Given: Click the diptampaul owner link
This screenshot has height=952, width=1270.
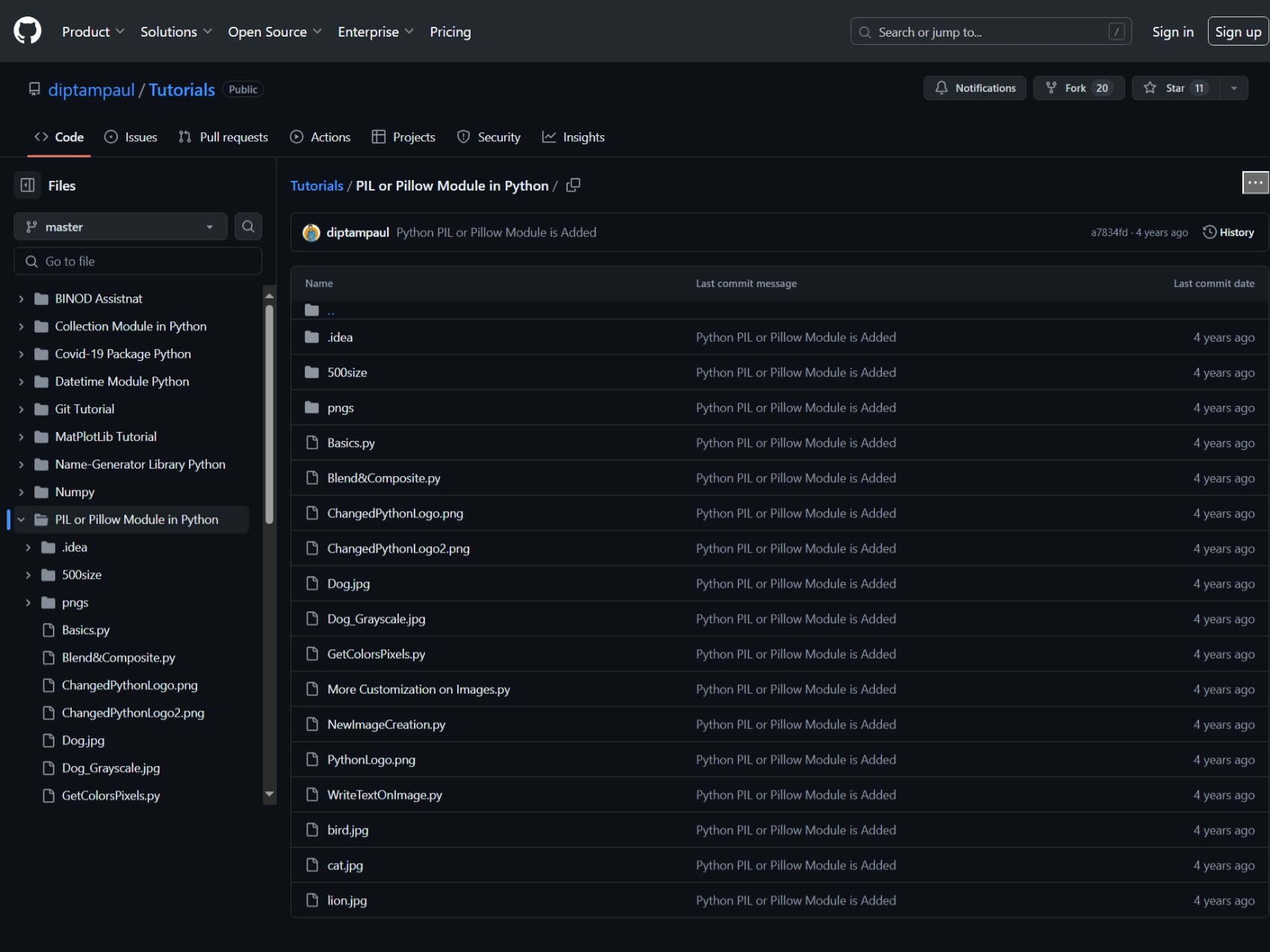Looking at the screenshot, I should (91, 90).
